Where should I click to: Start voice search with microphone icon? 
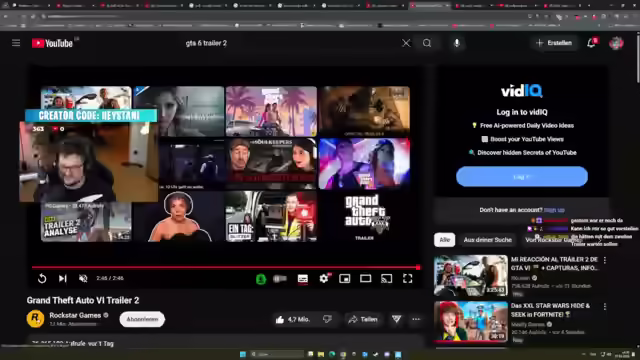click(457, 43)
